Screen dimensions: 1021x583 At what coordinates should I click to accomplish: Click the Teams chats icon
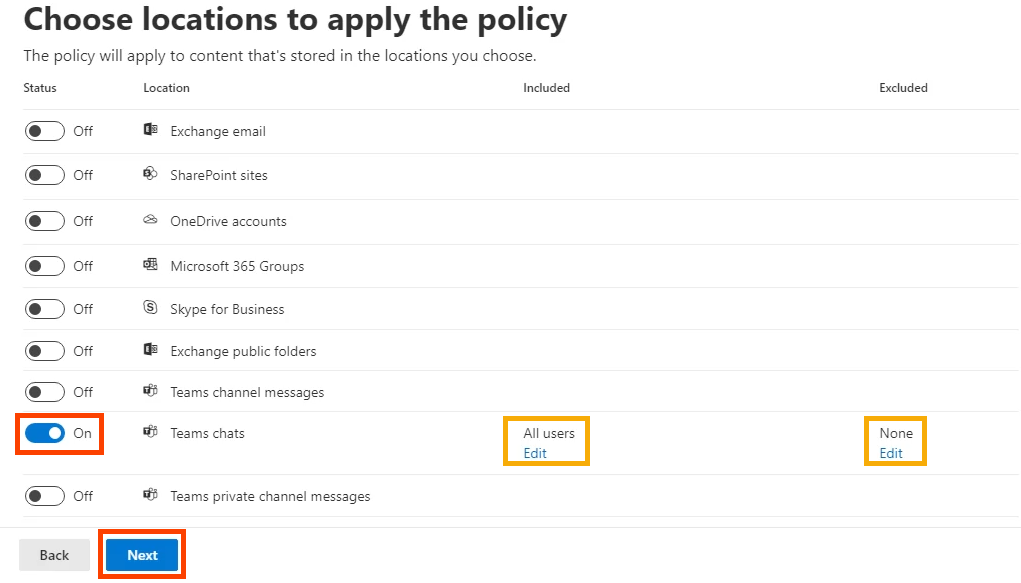click(150, 432)
